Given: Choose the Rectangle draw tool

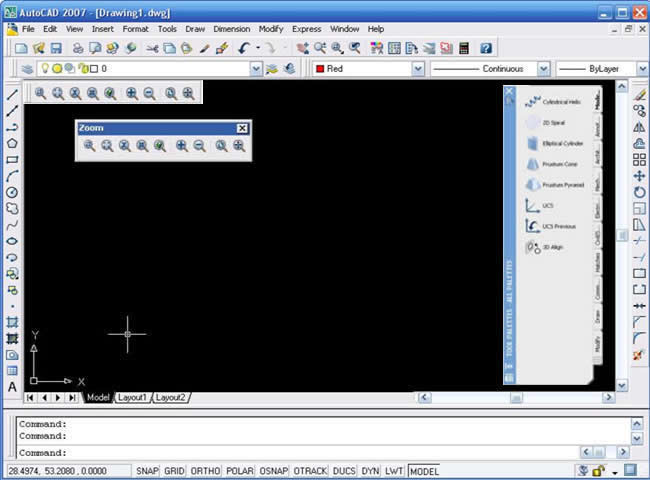Looking at the screenshot, I should pos(12,160).
